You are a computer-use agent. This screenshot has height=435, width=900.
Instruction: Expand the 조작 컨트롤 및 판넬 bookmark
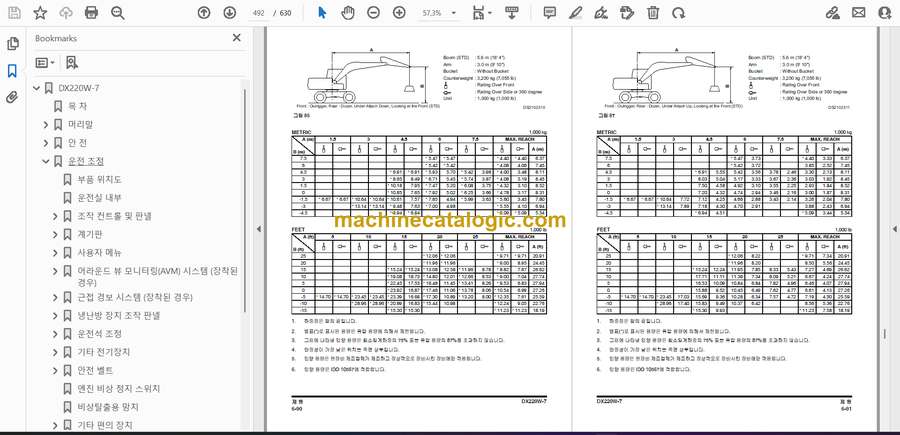pos(55,216)
